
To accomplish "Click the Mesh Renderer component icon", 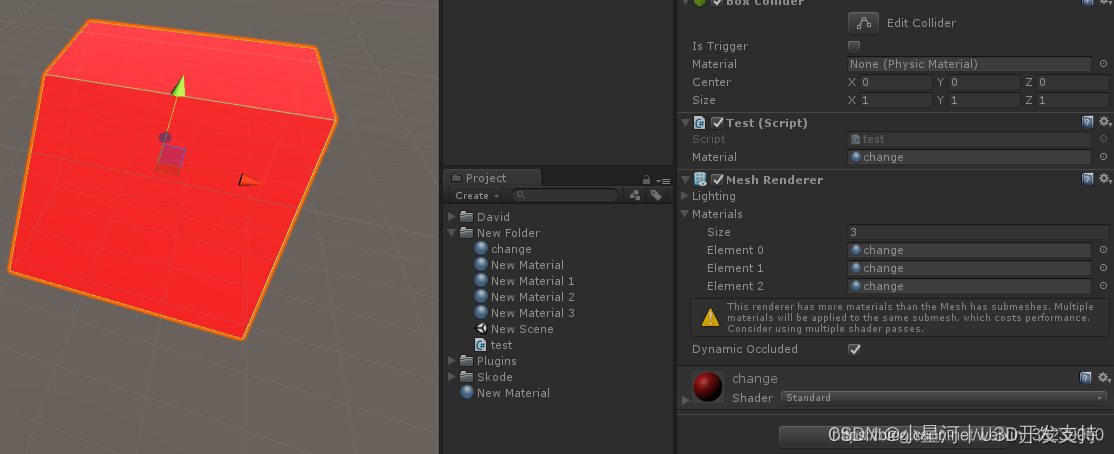I will (701, 179).
